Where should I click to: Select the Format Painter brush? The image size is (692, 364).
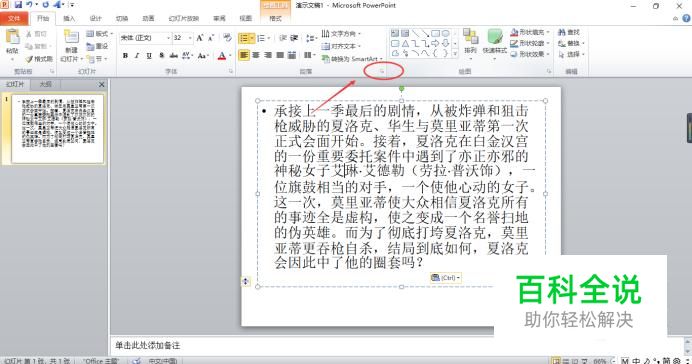(x=29, y=59)
